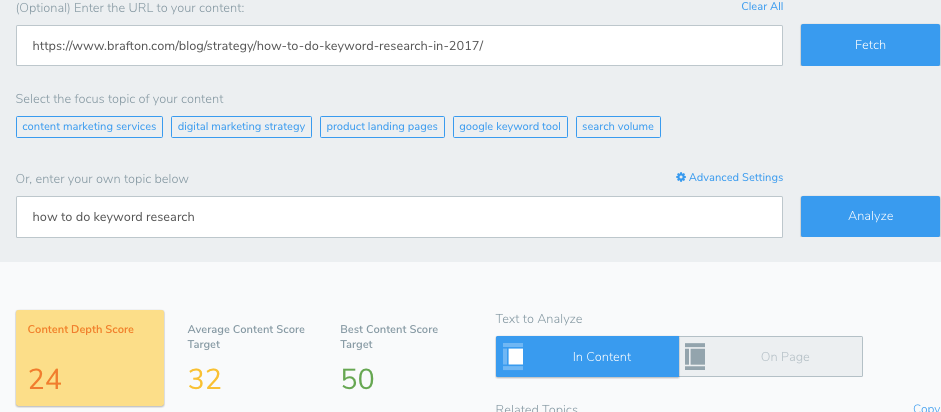This screenshot has width=941, height=412.
Task: Click the gear icon beside Advanced Settings
Action: point(681,178)
